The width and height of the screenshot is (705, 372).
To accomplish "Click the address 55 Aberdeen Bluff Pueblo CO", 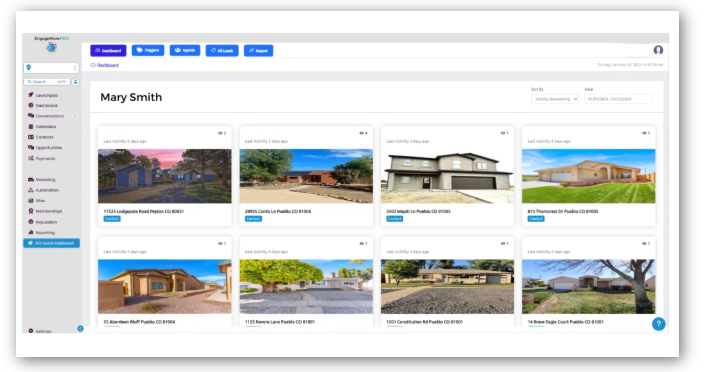I will point(139,322).
